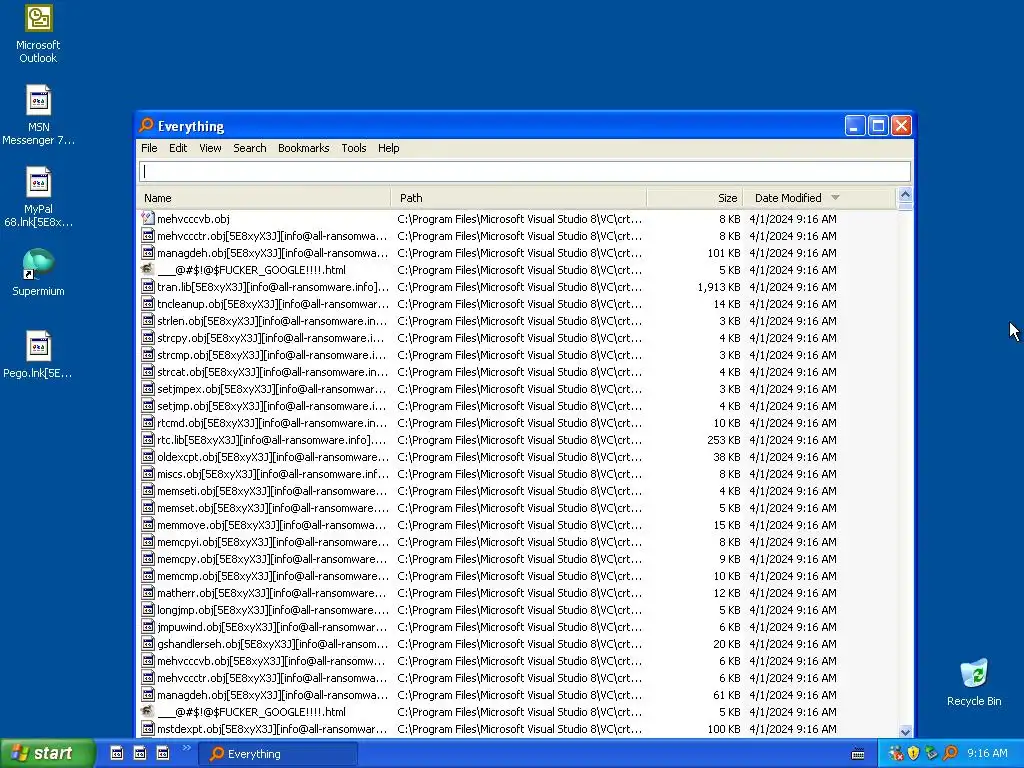The height and width of the screenshot is (768, 1024).
Task: Click the Start button
Action: point(47,754)
